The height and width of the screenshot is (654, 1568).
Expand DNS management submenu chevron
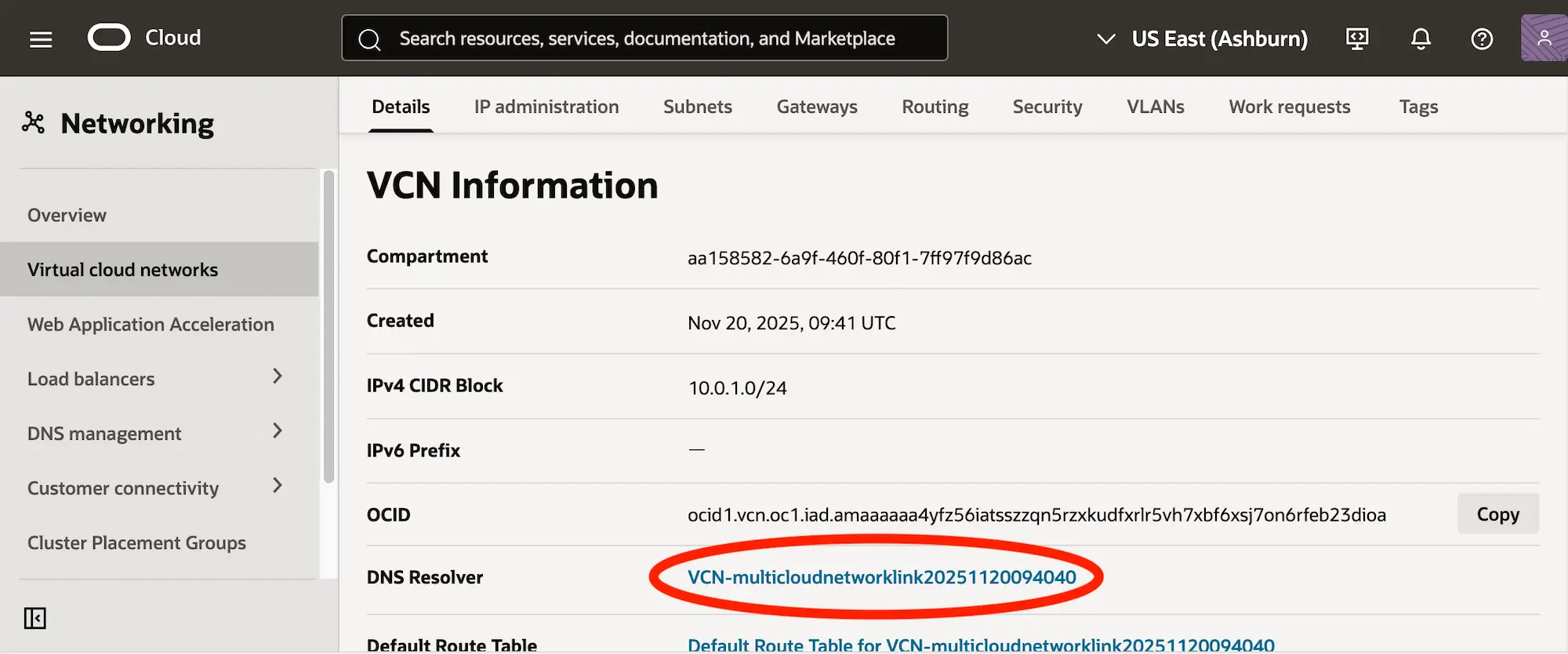tap(277, 431)
